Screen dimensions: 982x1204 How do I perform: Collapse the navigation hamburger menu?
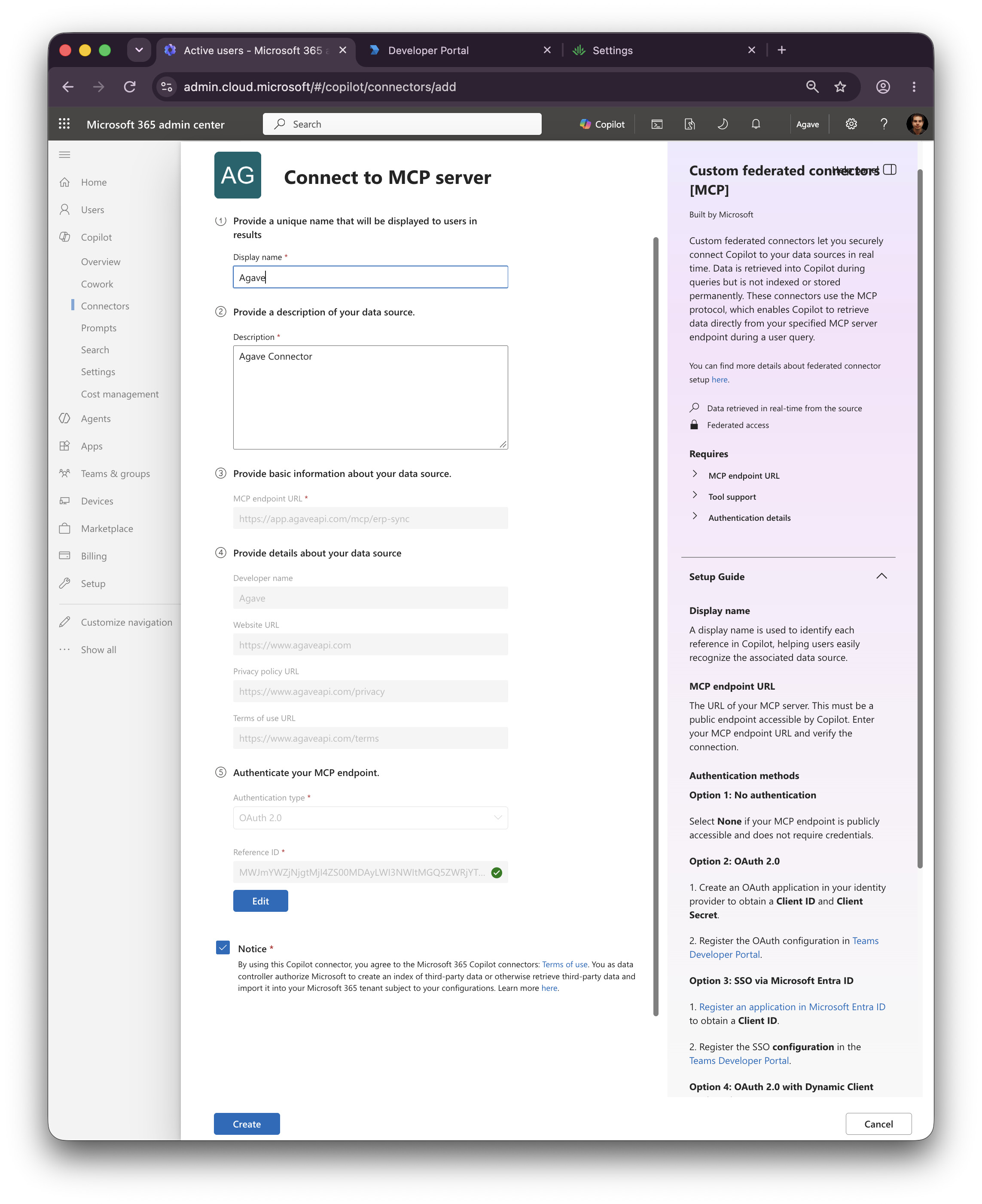[x=64, y=154]
